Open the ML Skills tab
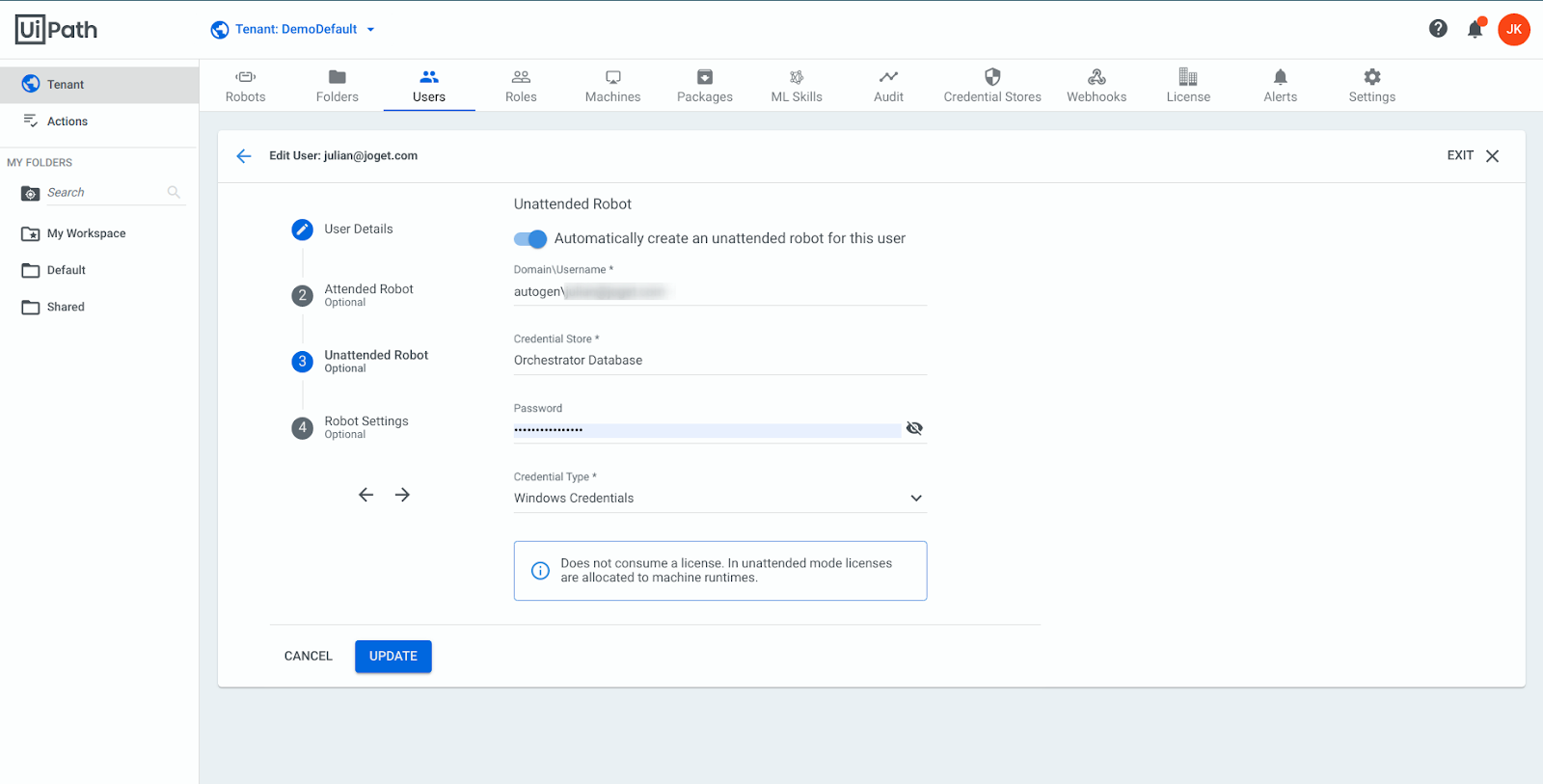1543x784 pixels. pos(797,86)
